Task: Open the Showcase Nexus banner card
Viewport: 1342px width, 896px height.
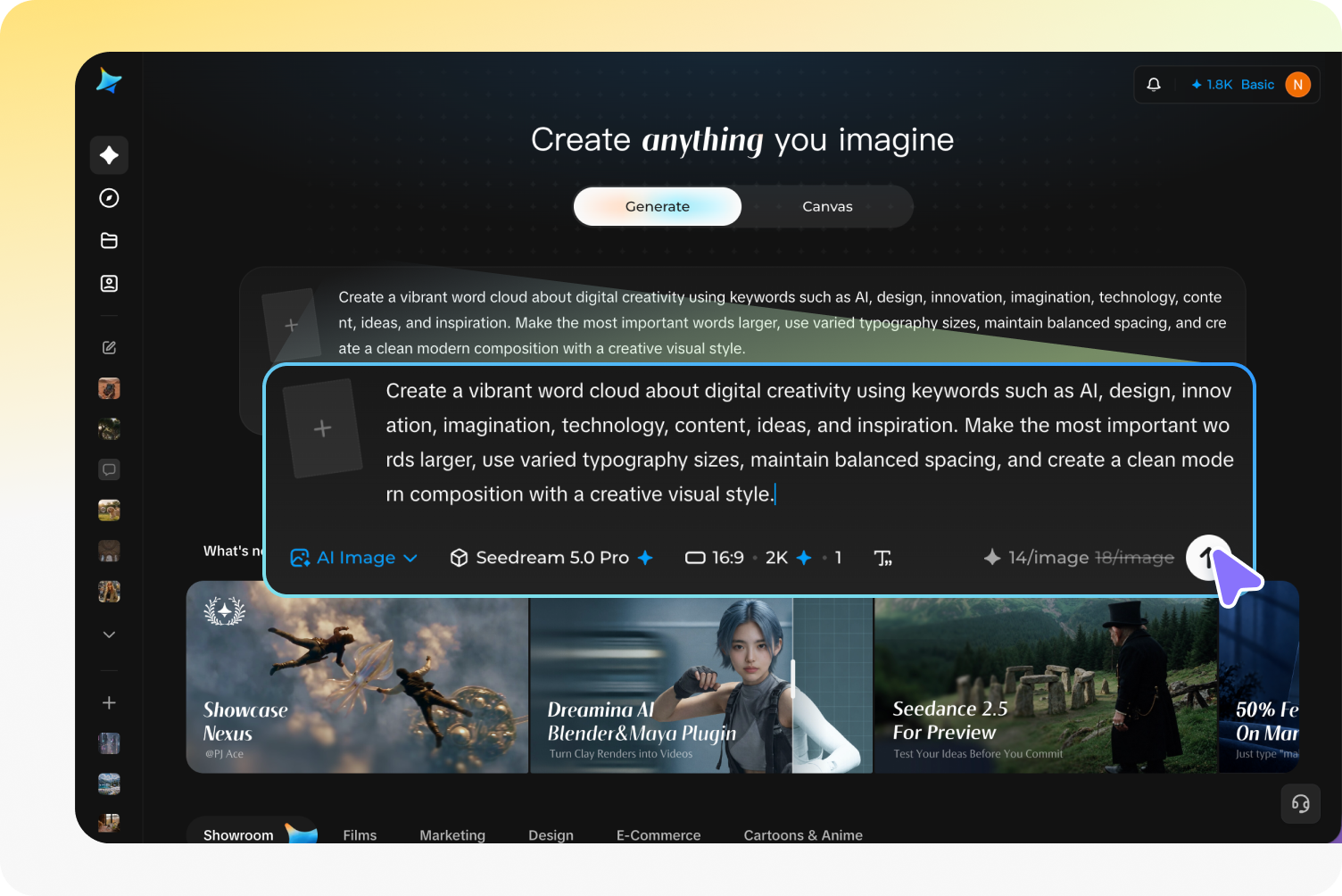Action: (357, 677)
